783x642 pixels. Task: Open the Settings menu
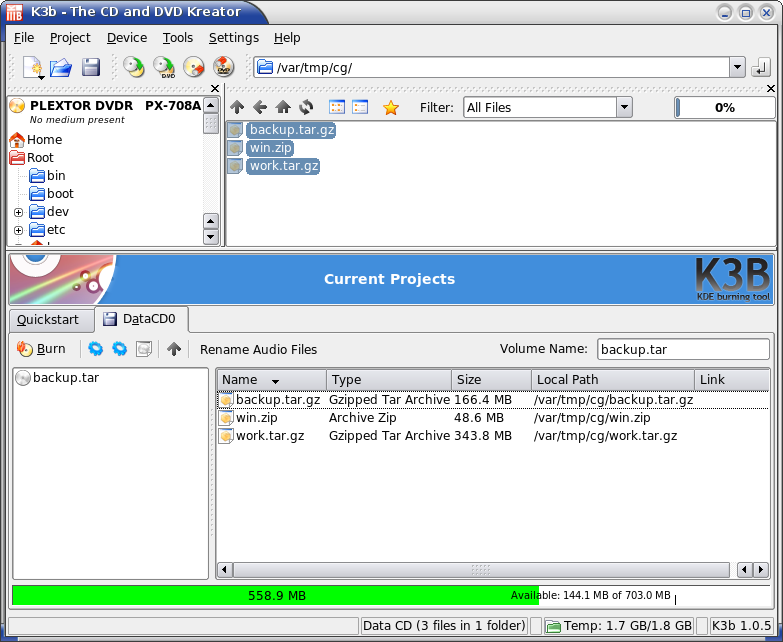coord(234,38)
